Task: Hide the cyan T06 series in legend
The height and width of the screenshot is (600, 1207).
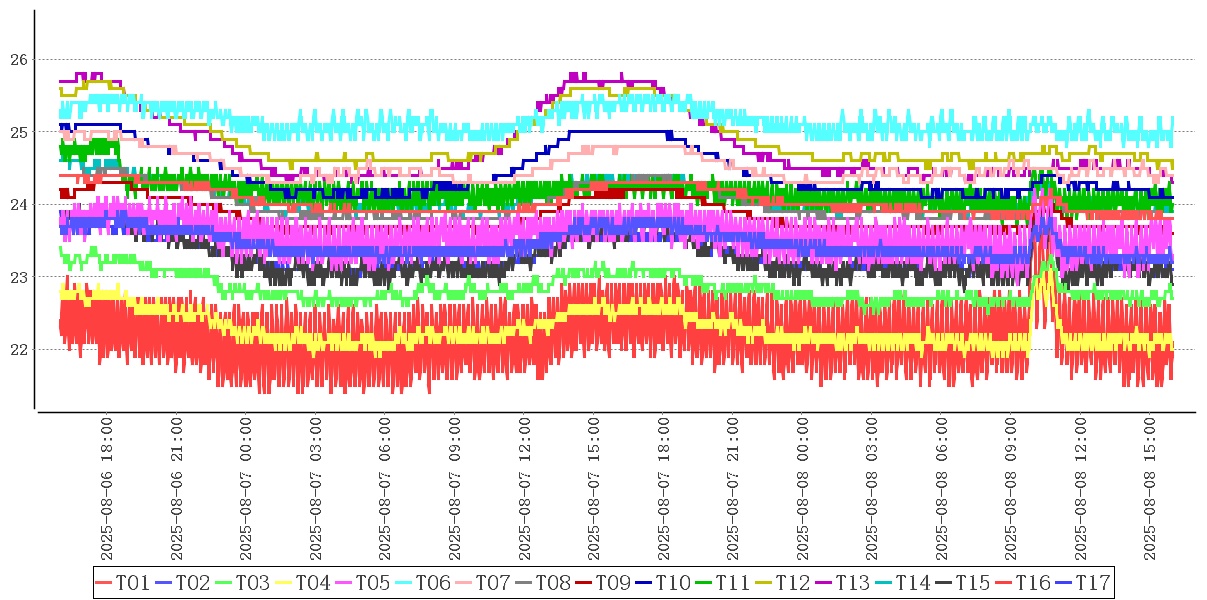Action: (x=432, y=583)
